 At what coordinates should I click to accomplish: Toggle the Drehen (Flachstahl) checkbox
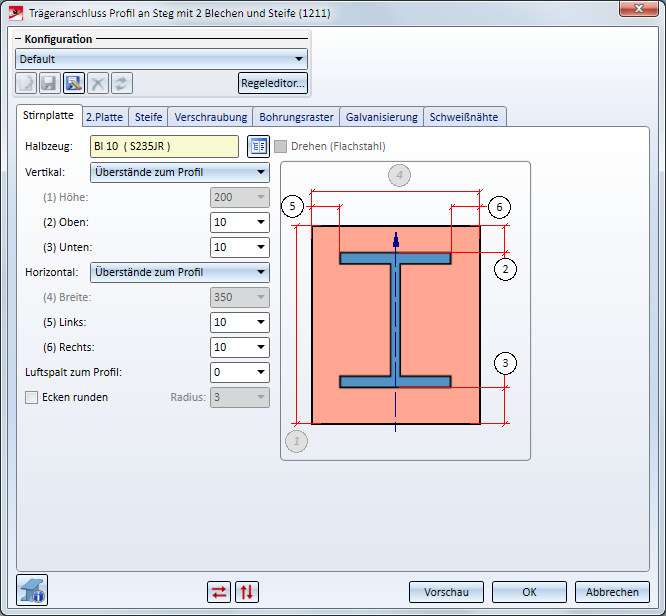pos(282,146)
